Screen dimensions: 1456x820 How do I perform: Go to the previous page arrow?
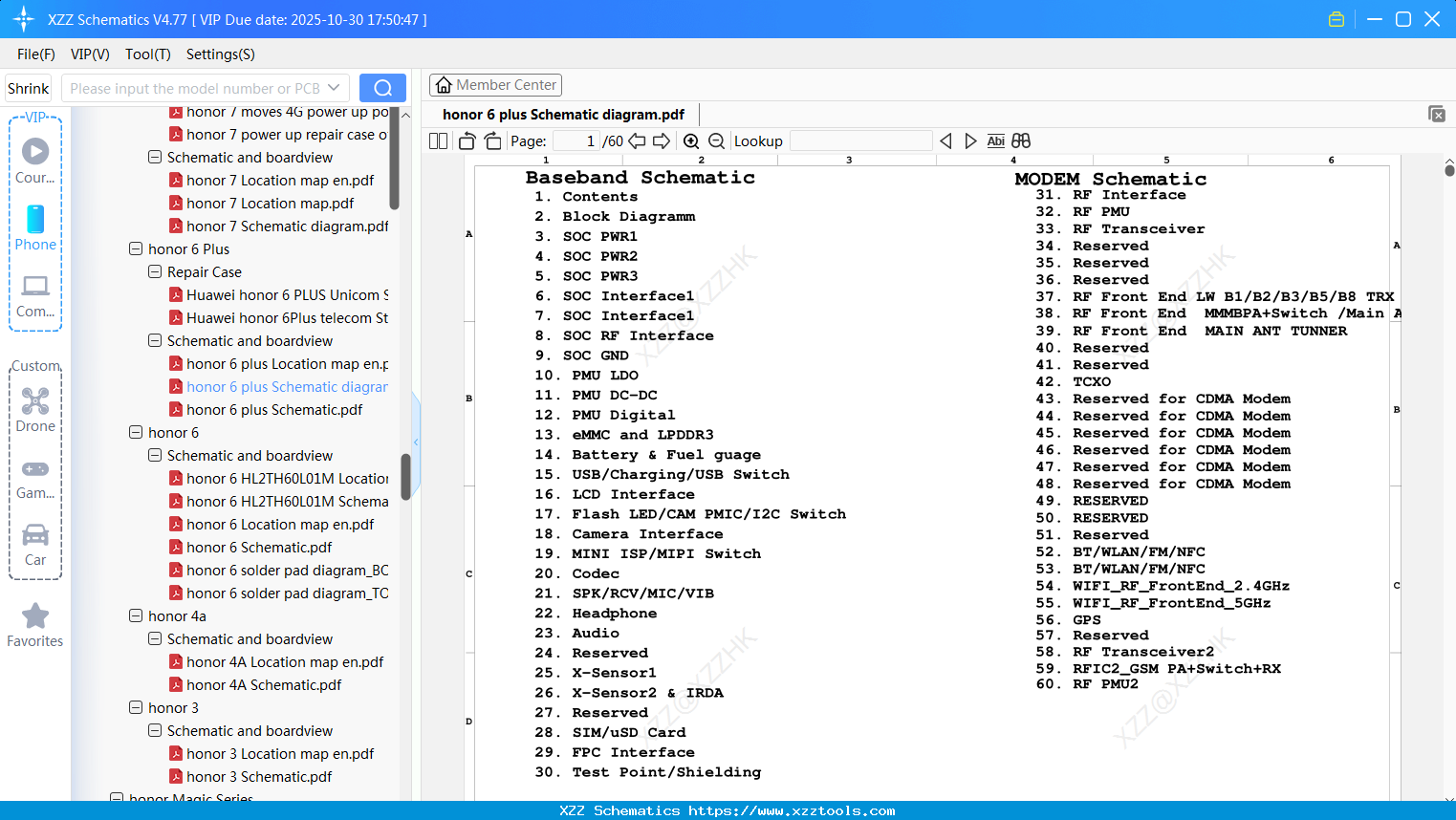[637, 141]
